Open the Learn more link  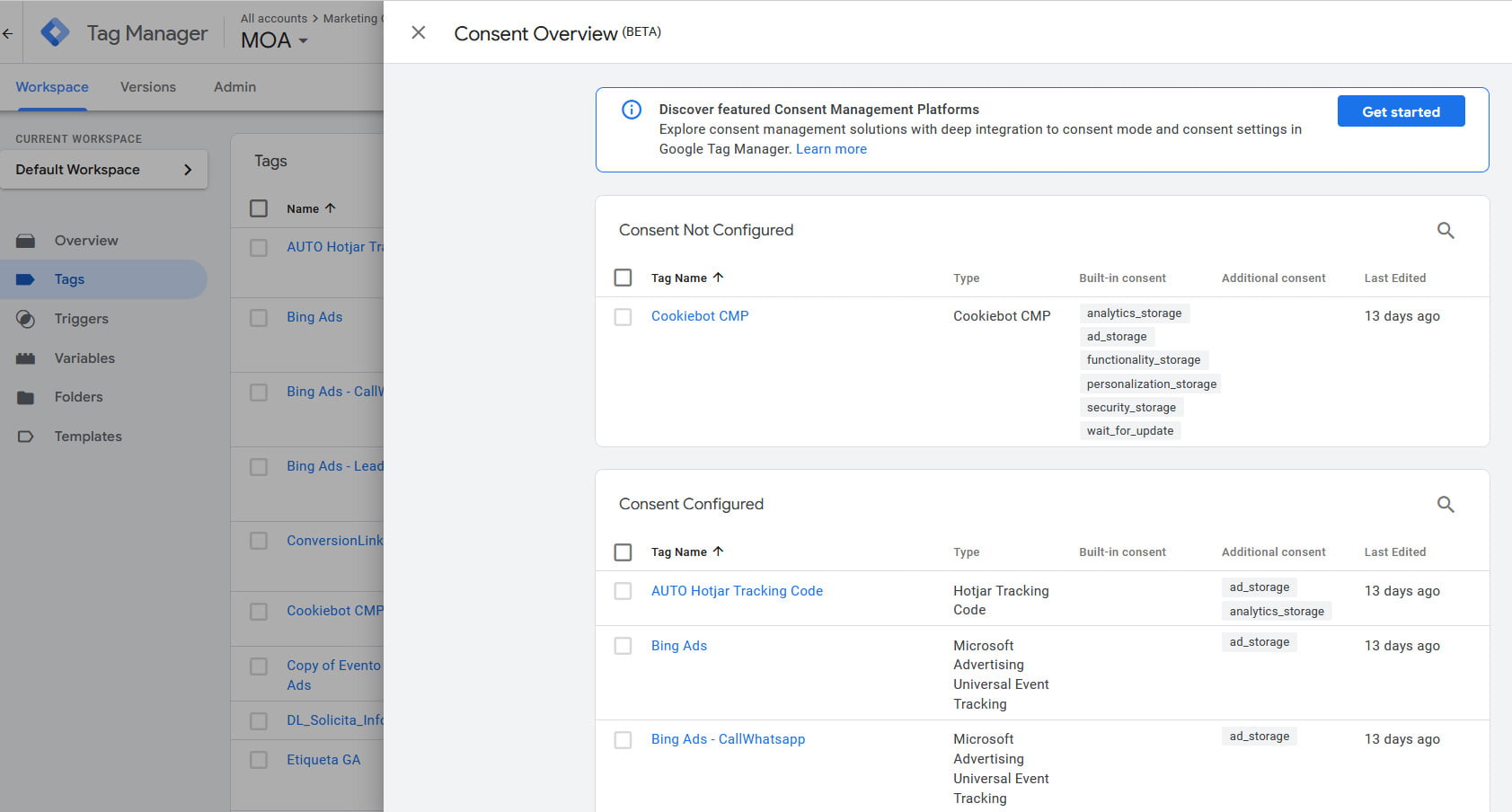point(831,149)
